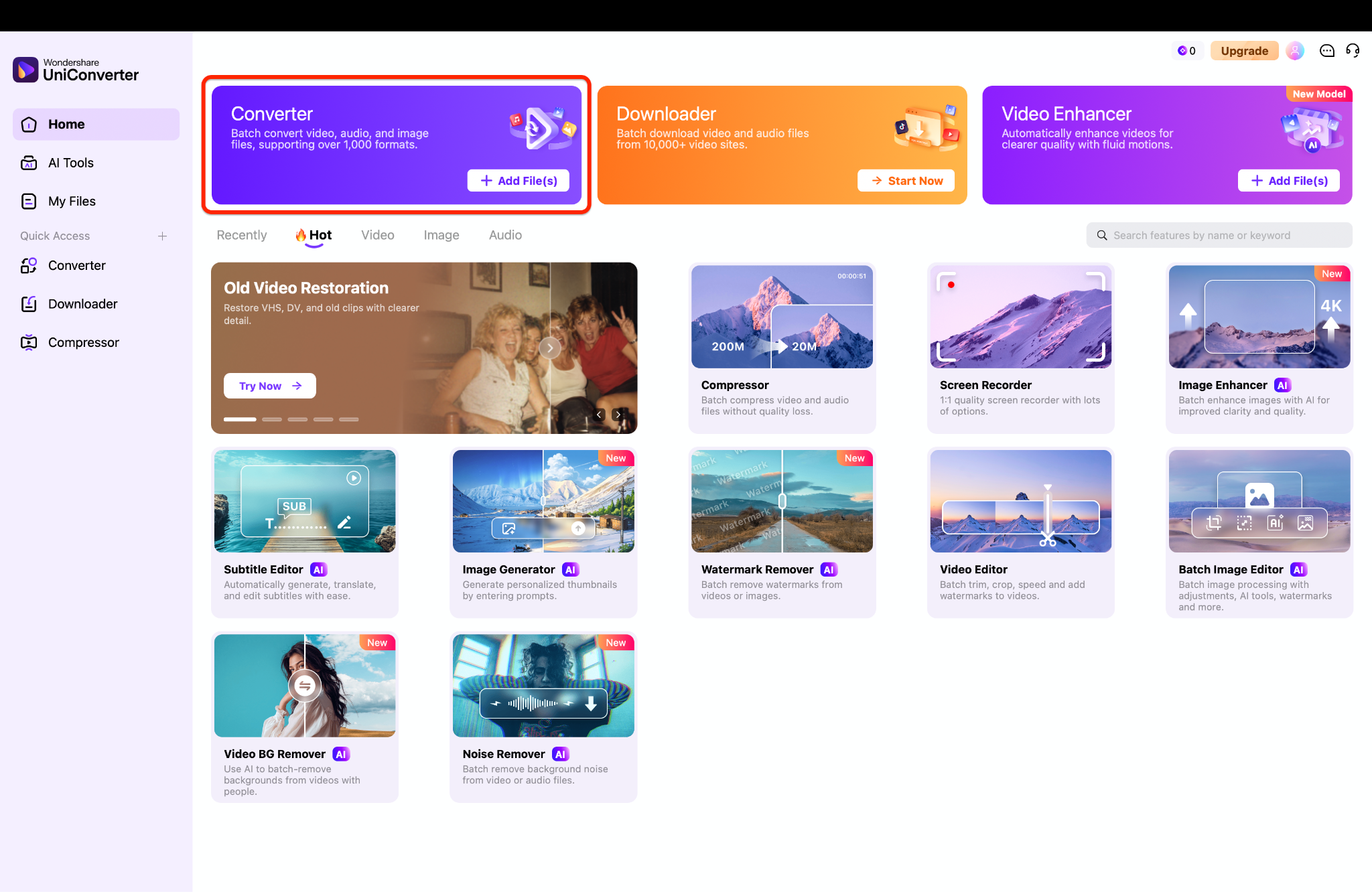This screenshot has width=1372, height=892.
Task: Click the Video Editor title text
Action: click(x=973, y=570)
